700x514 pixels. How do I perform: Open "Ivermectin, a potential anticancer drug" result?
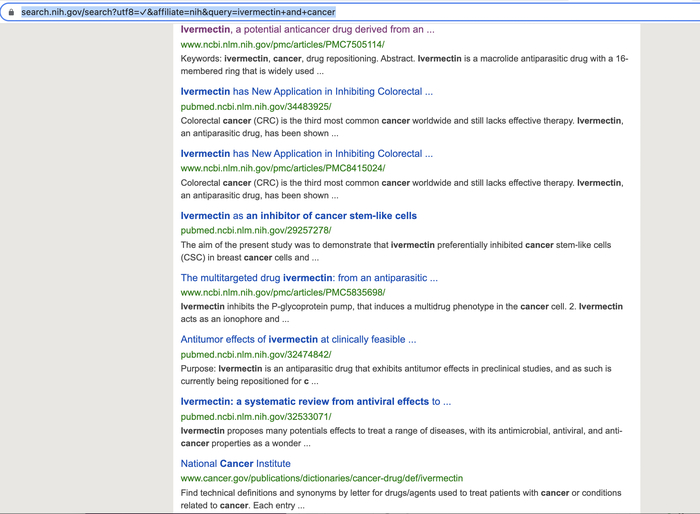pyautogui.click(x=307, y=30)
